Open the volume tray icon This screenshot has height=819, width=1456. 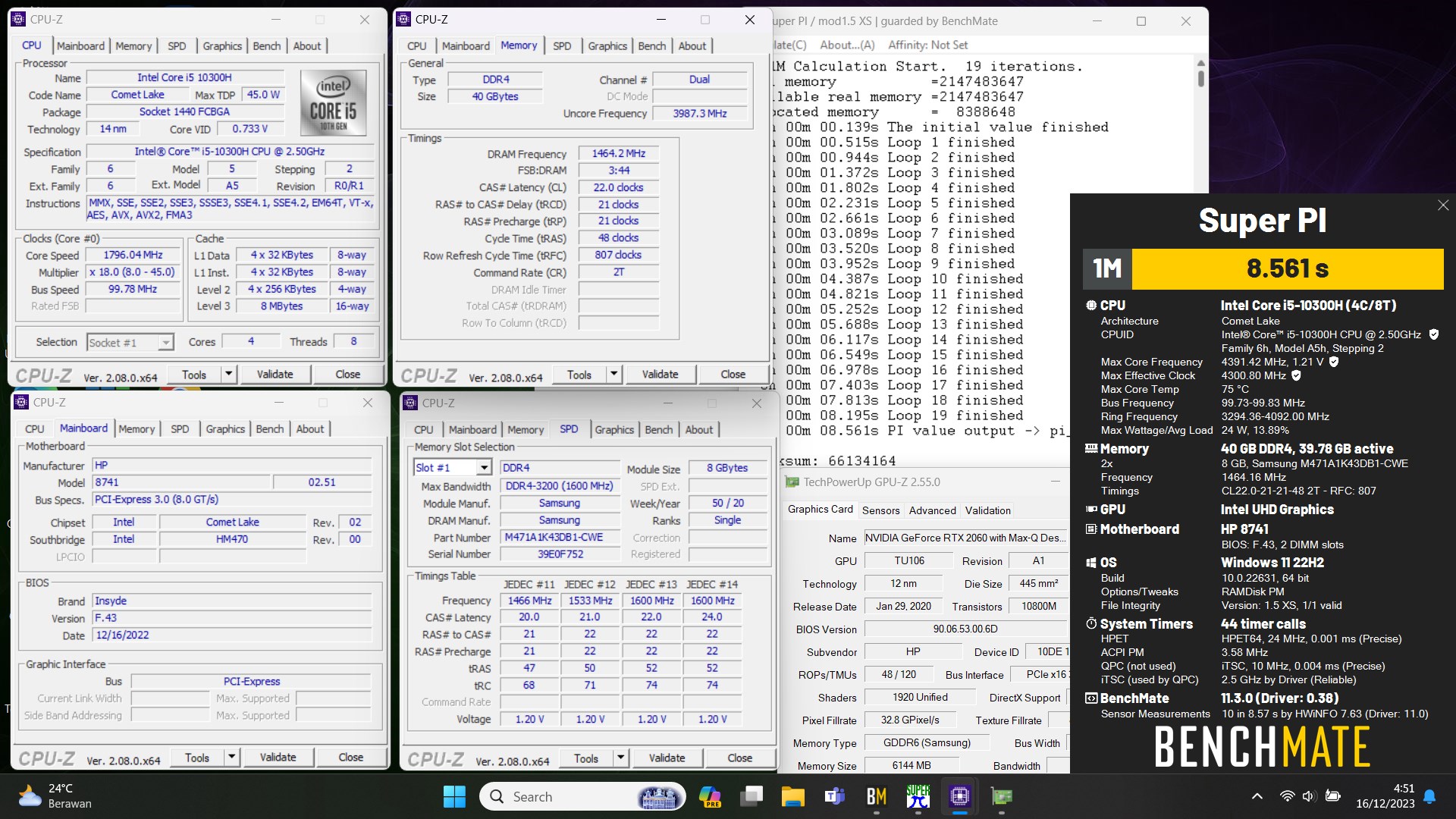coord(1308,796)
